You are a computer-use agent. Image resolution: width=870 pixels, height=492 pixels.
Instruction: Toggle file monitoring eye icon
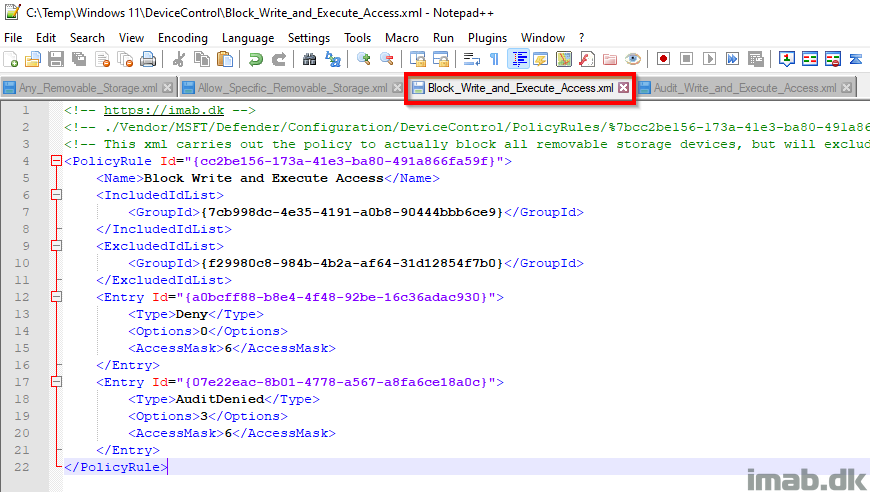633,59
